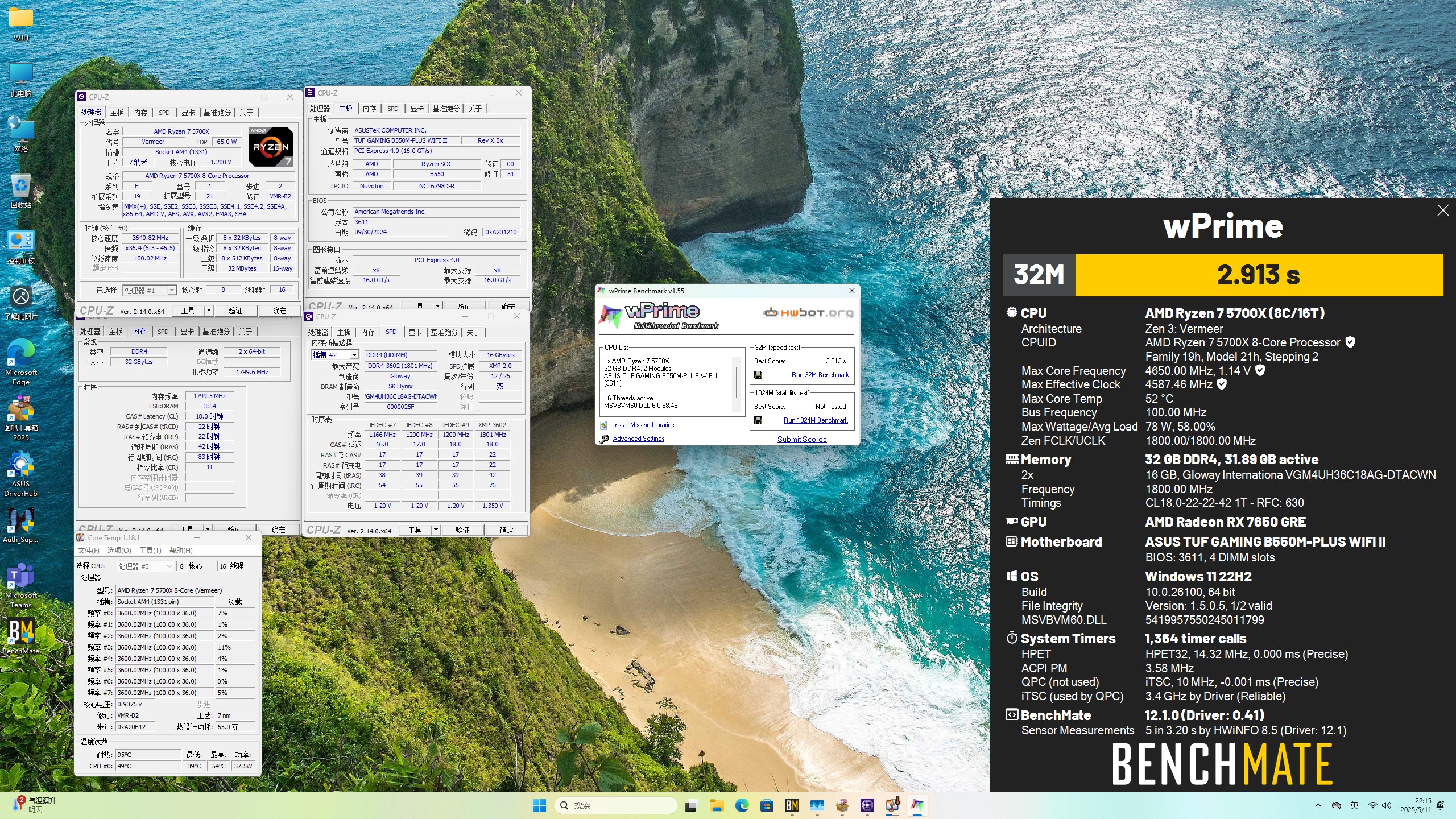Open the 了解此图片 desktop icon
The height and width of the screenshot is (819, 1456).
tap(21, 302)
